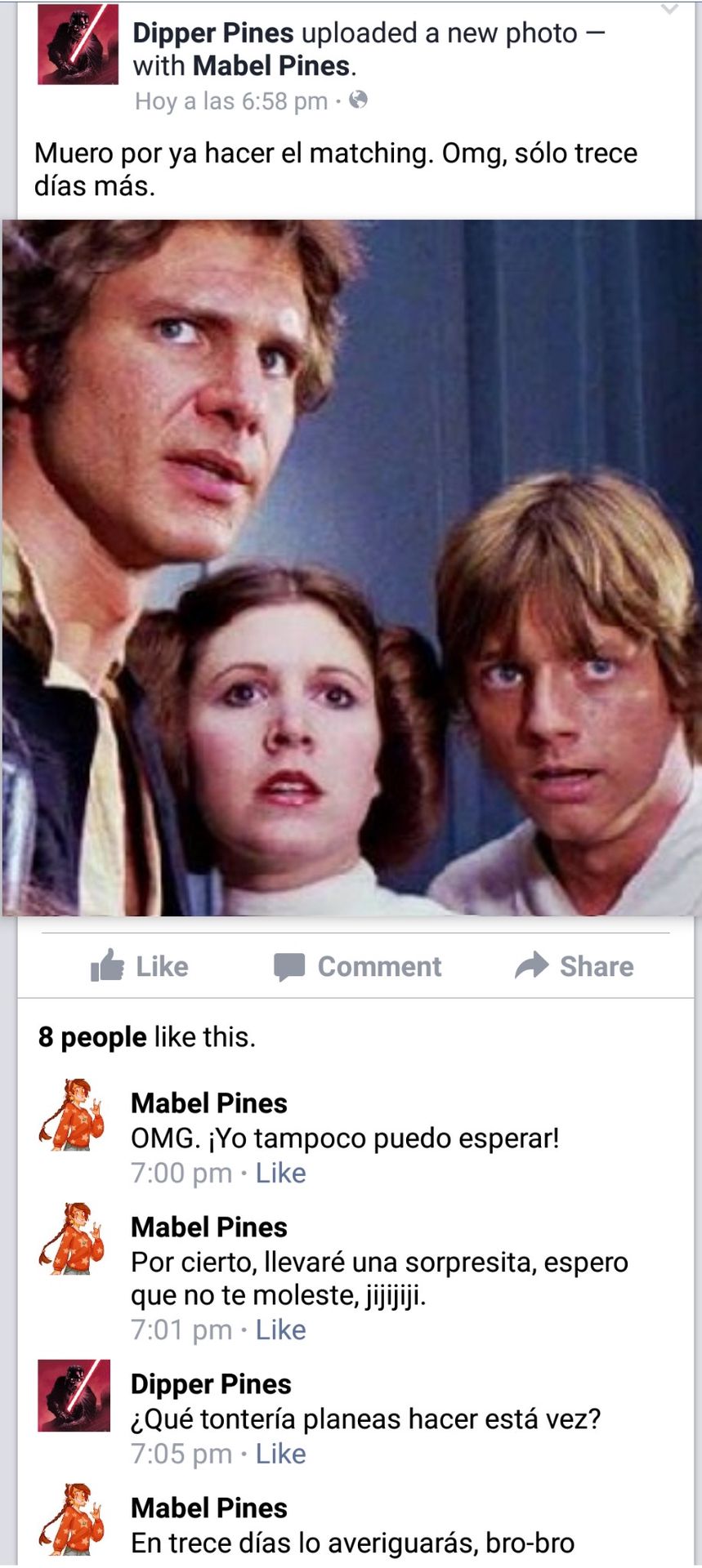
Task: Like Mabel's 7:01 pm comment
Action: (280, 1330)
